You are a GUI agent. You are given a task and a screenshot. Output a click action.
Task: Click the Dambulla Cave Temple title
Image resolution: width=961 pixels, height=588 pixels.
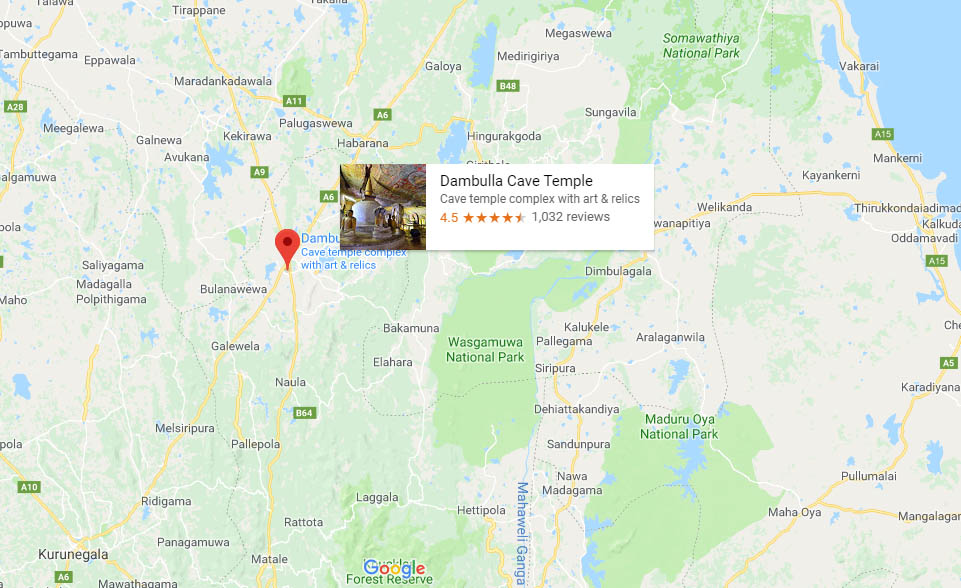click(x=516, y=181)
